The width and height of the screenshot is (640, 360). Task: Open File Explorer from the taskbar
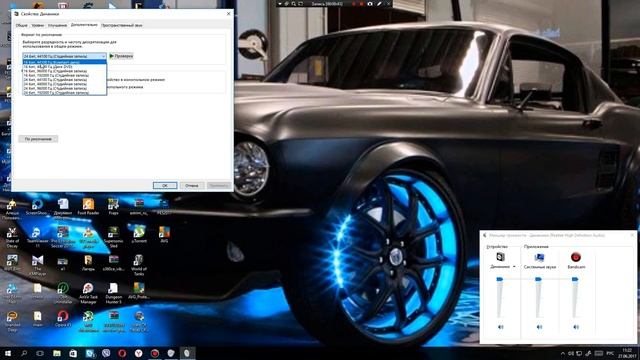(x=57, y=353)
